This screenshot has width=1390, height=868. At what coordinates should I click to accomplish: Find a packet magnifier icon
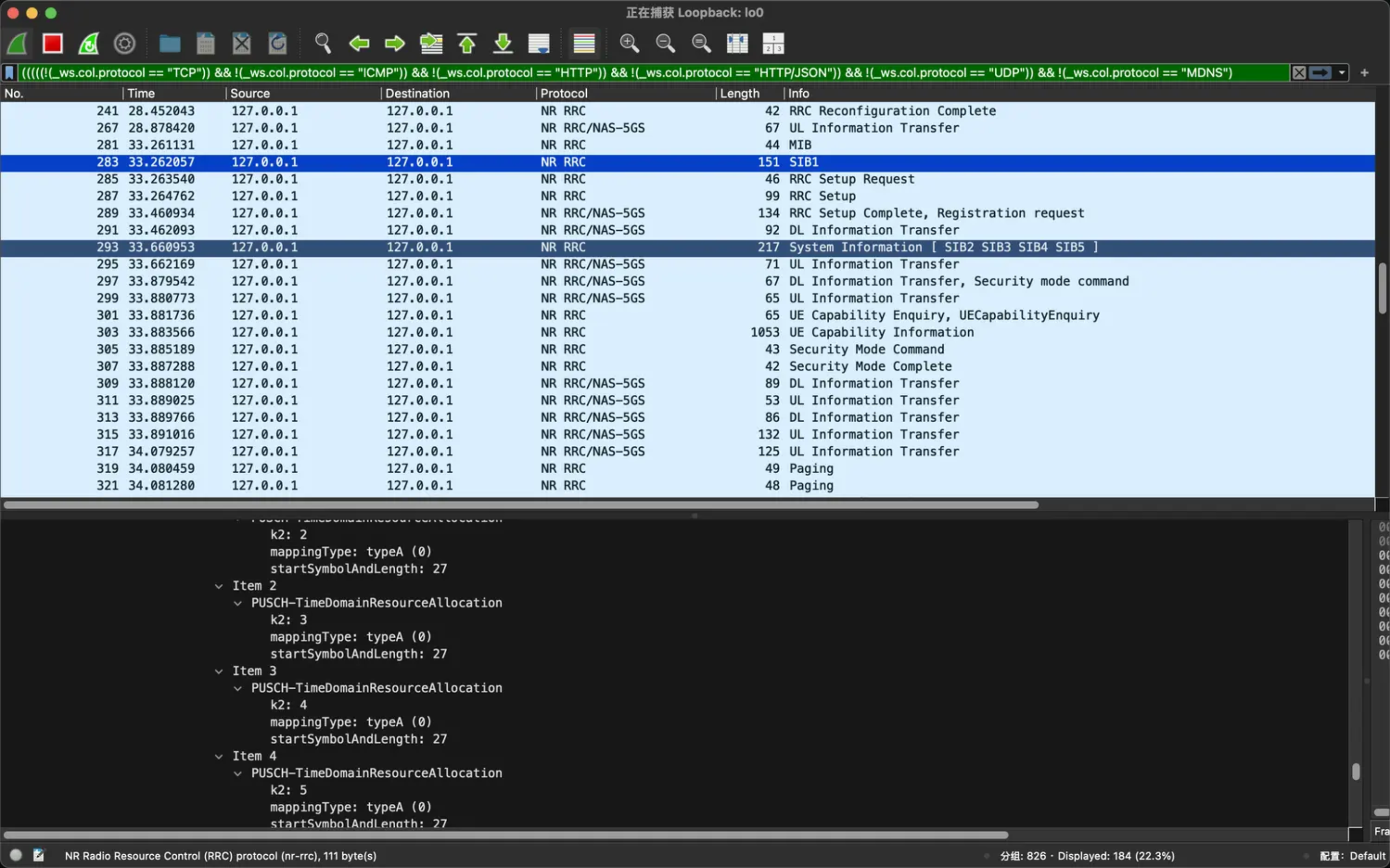[x=322, y=43]
